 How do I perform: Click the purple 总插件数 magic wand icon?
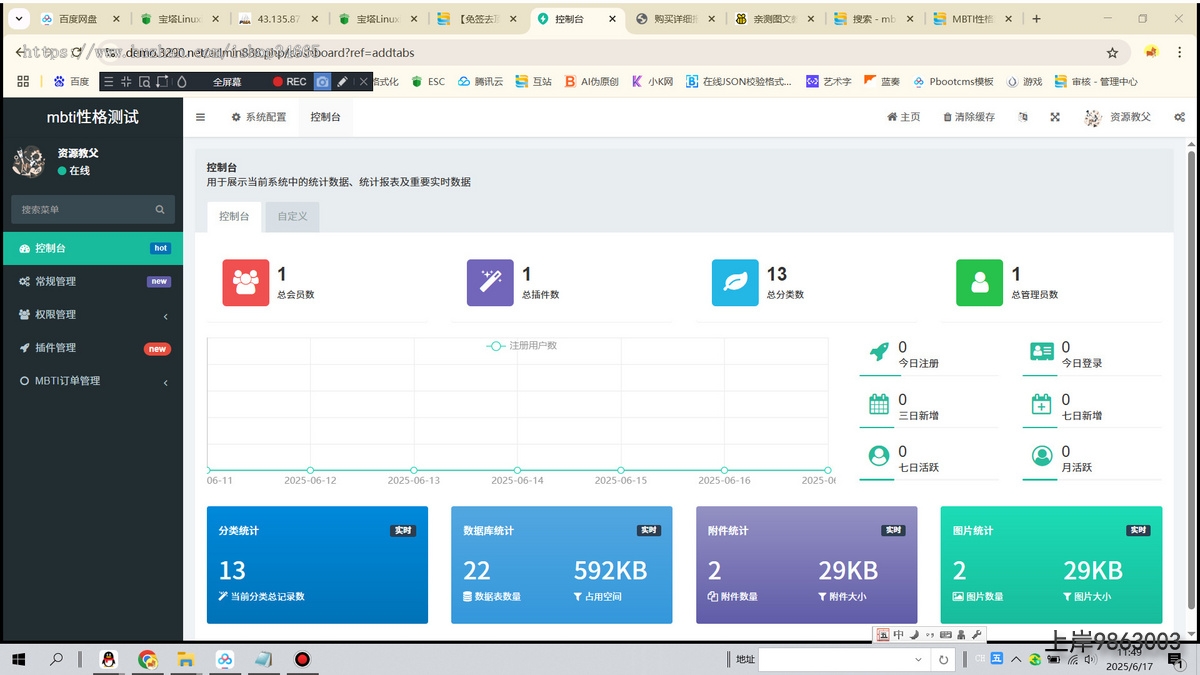(490, 283)
